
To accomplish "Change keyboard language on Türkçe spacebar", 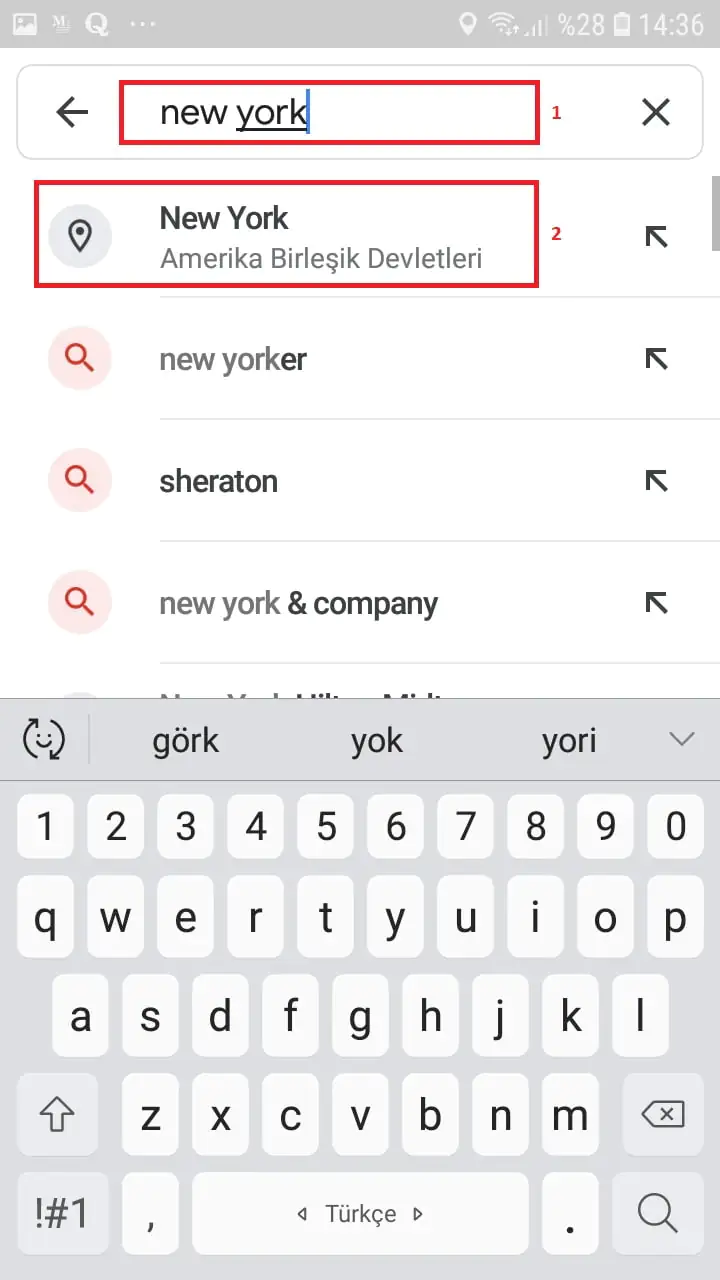I will coord(360,1214).
